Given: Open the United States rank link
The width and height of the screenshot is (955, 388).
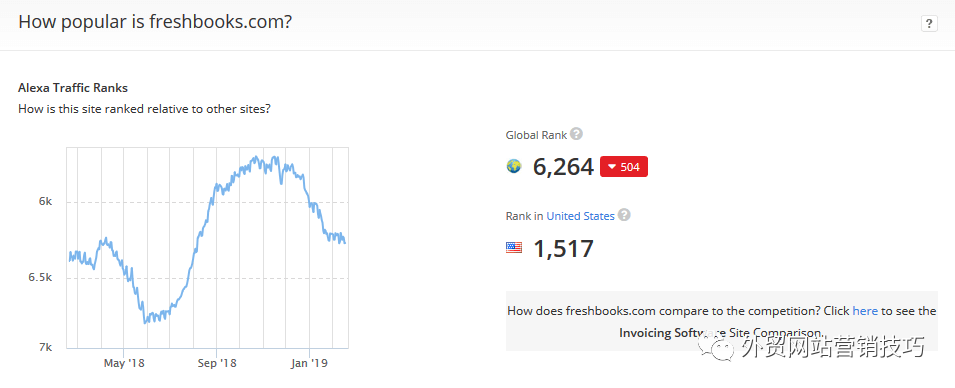Looking at the screenshot, I should [x=580, y=216].
